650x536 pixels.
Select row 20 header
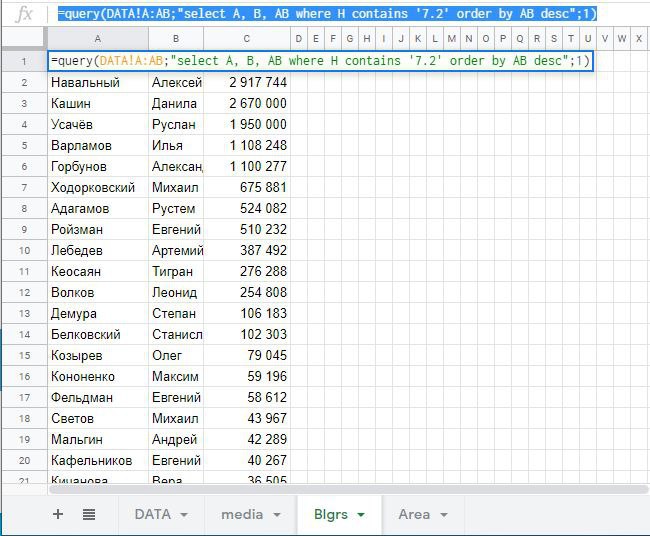pos(24,460)
